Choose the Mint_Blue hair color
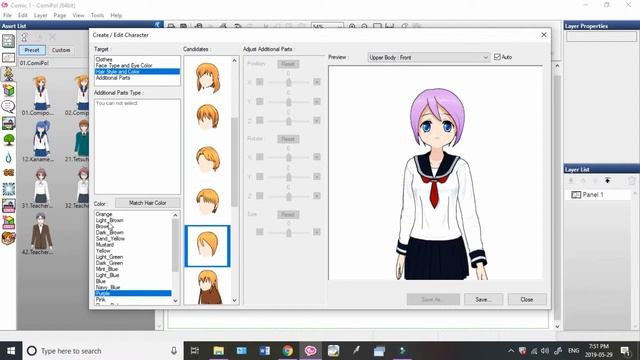Viewport: 640px width, 360px height. [133, 269]
